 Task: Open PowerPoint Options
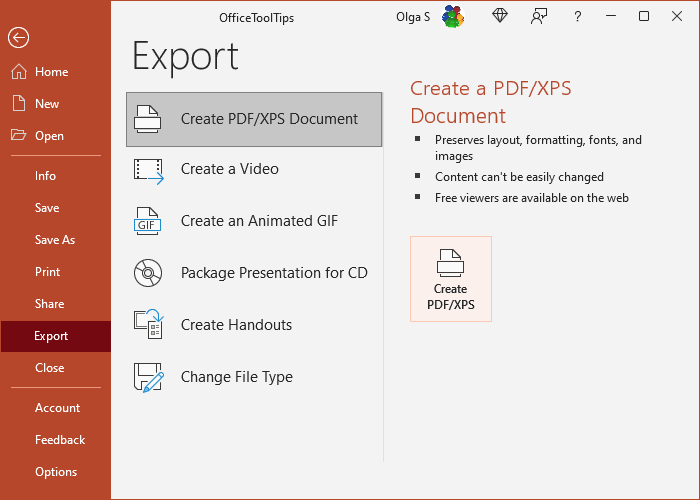[x=56, y=472]
